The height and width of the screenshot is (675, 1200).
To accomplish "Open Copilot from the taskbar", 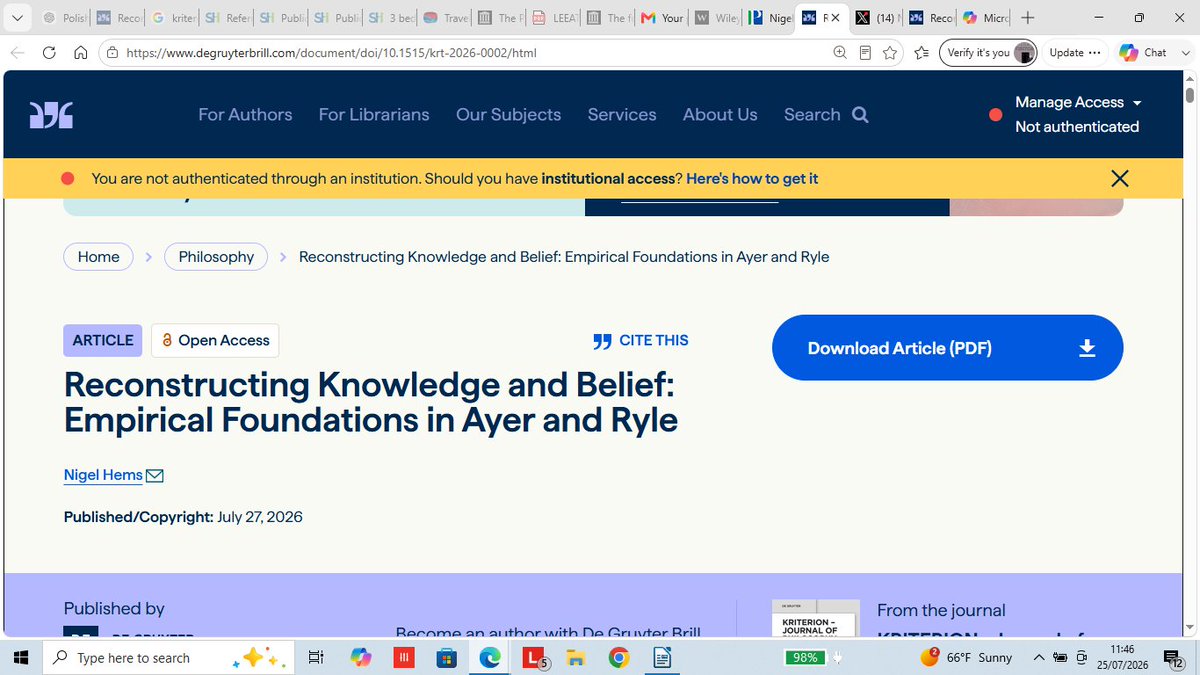I will pos(361,657).
